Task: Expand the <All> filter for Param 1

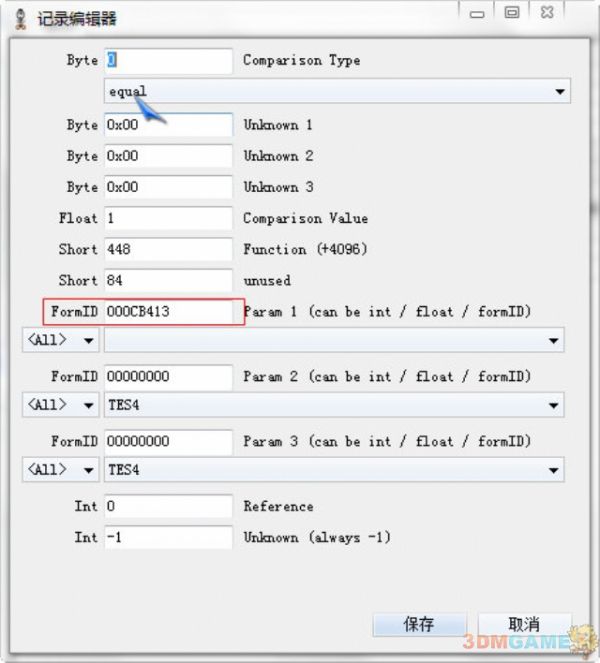Action: [x=60, y=341]
